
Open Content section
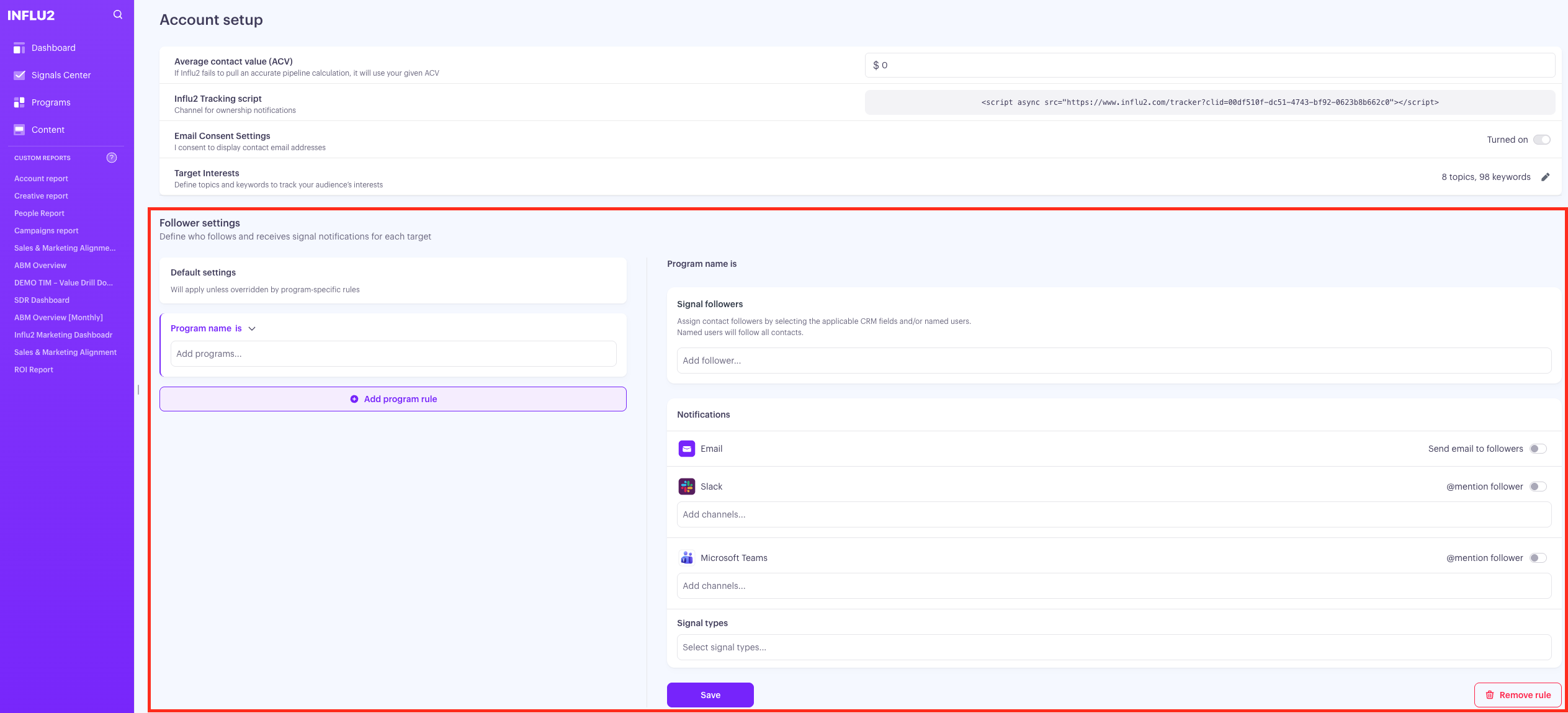pyautogui.click(x=48, y=130)
